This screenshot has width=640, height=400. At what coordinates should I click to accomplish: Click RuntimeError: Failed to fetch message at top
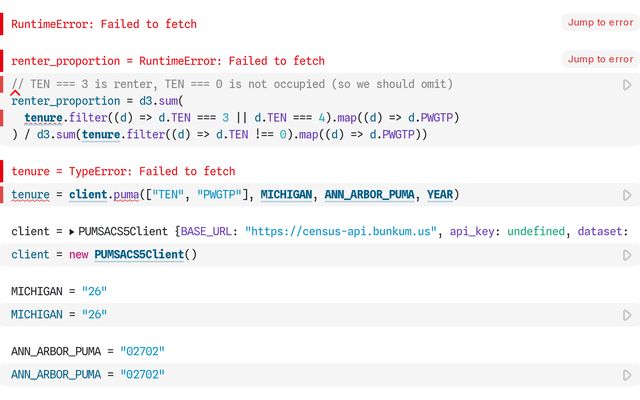click(104, 24)
